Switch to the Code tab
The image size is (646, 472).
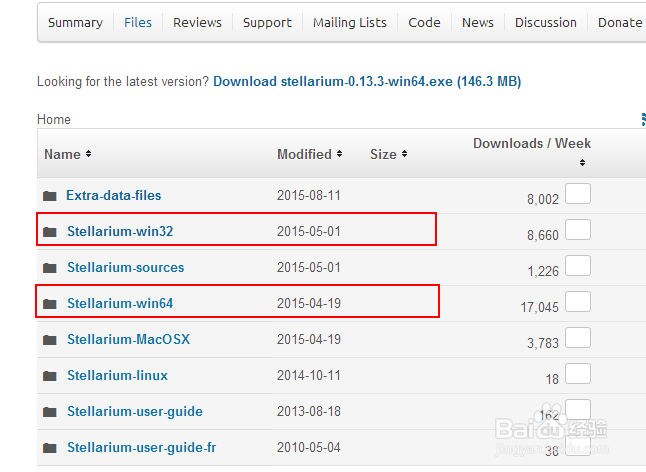point(424,23)
